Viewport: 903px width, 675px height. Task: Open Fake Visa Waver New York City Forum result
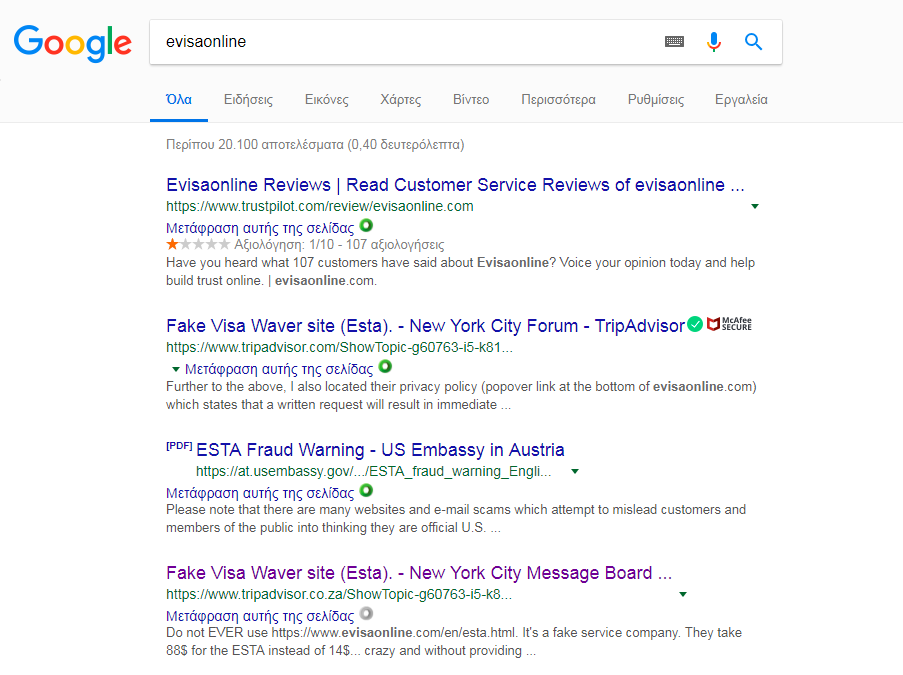pos(426,326)
